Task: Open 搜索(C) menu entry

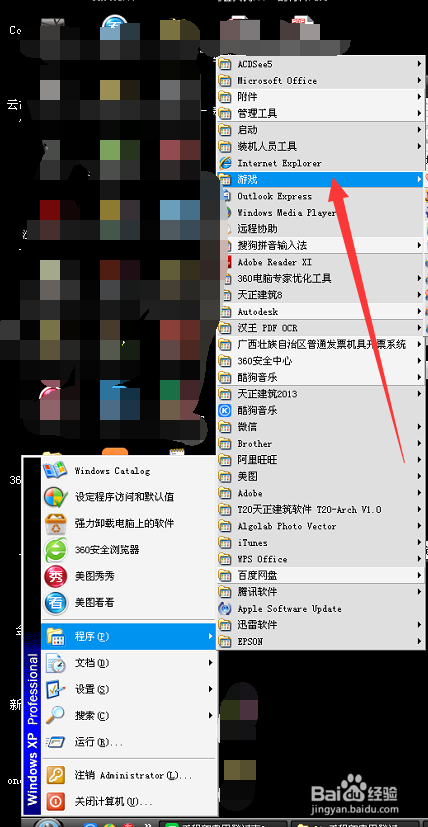Action: click(129, 715)
